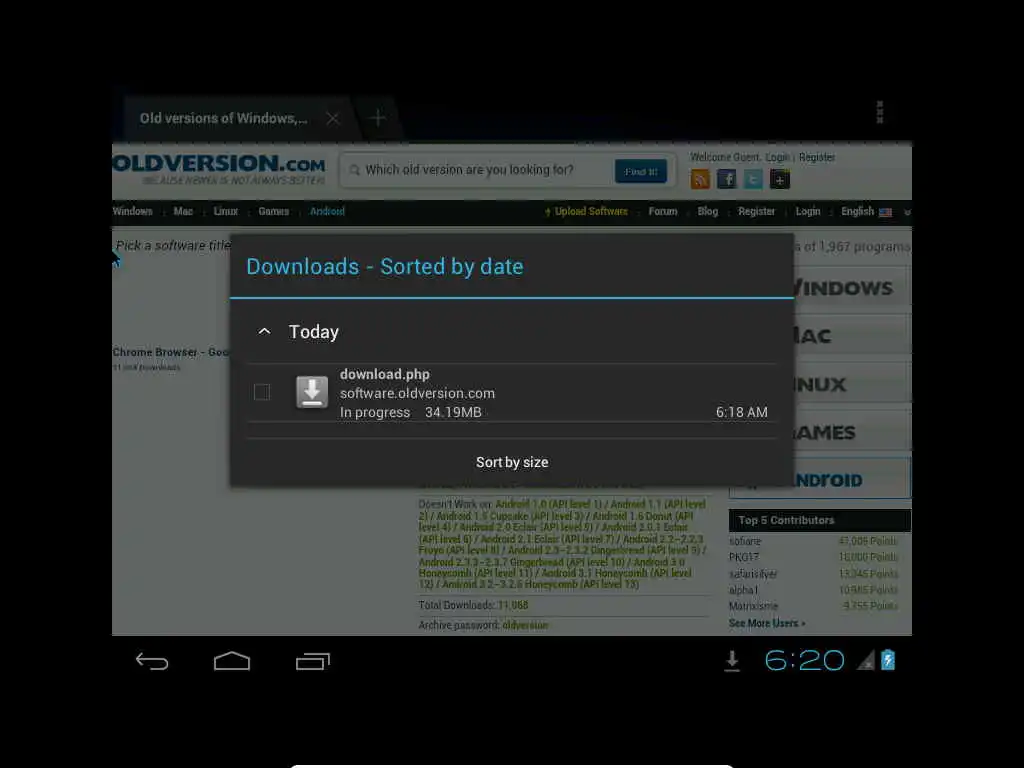Open contributor Matrixisme profile
This screenshot has width=1024, height=768.
point(754,607)
